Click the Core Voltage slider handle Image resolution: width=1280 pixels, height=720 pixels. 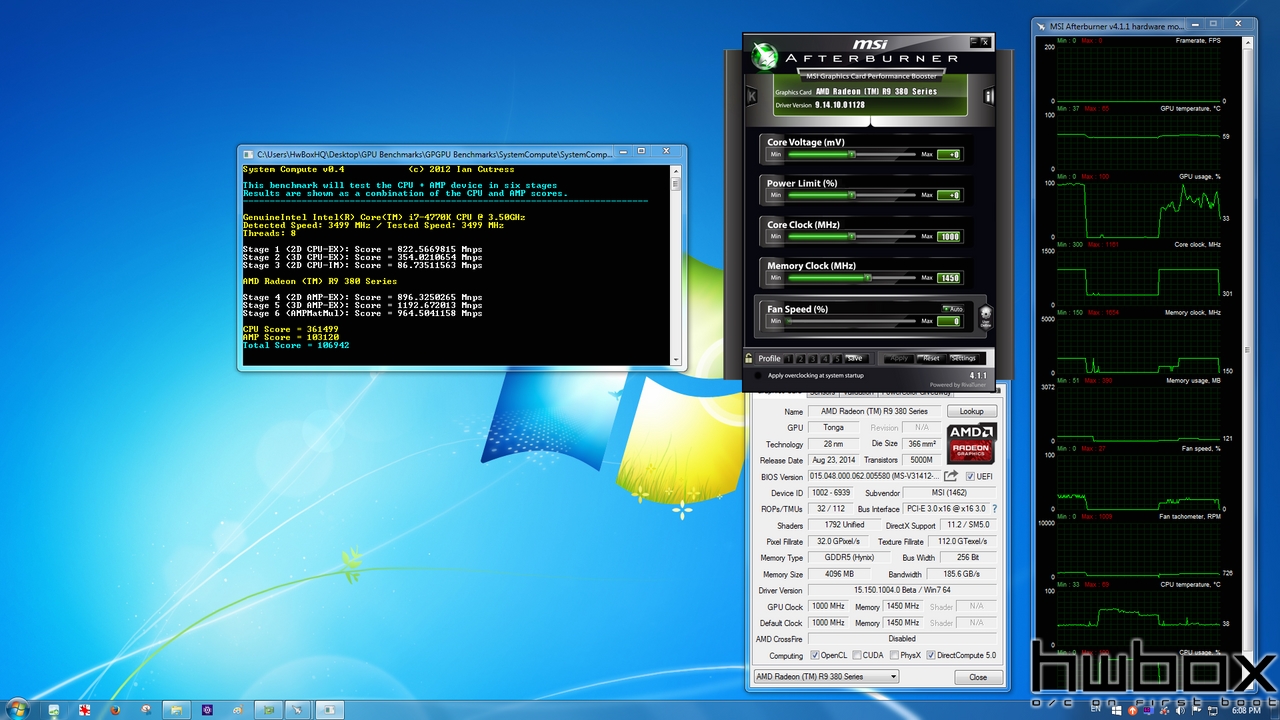coord(851,154)
